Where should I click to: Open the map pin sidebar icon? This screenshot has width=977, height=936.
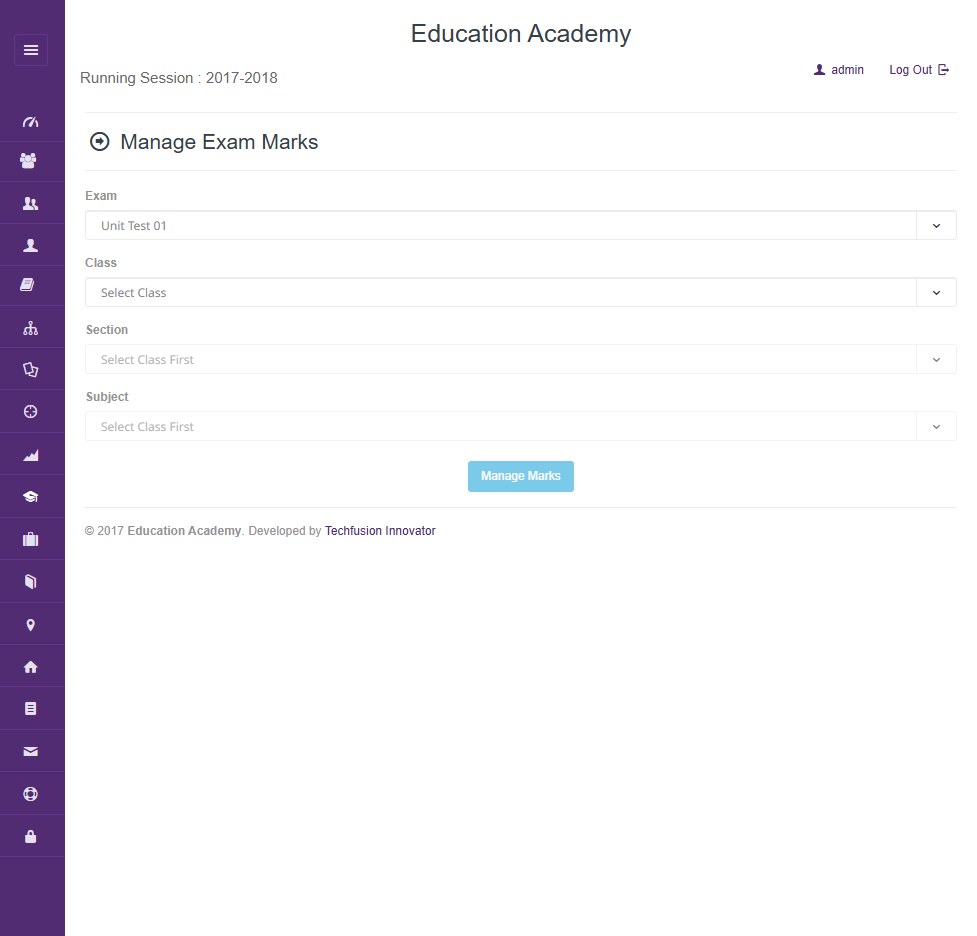pyautogui.click(x=31, y=625)
